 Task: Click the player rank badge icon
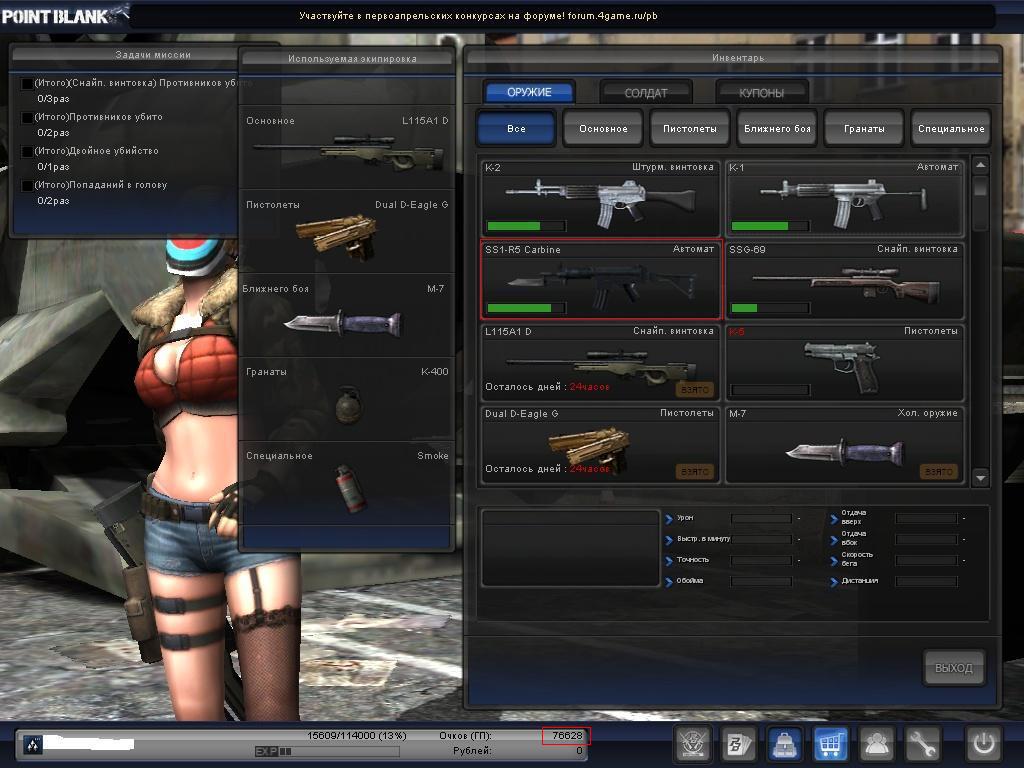[x=33, y=744]
